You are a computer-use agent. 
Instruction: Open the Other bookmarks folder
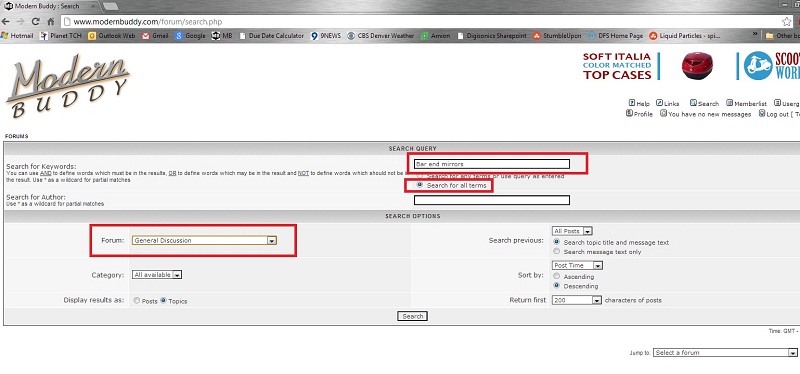(783, 36)
